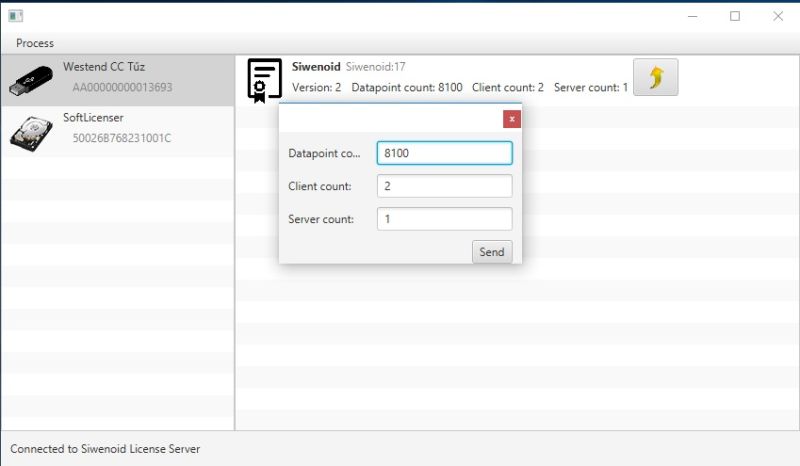Click the Siwenoid license certificate icon
Viewport: 800px width, 466px height.
click(264, 81)
